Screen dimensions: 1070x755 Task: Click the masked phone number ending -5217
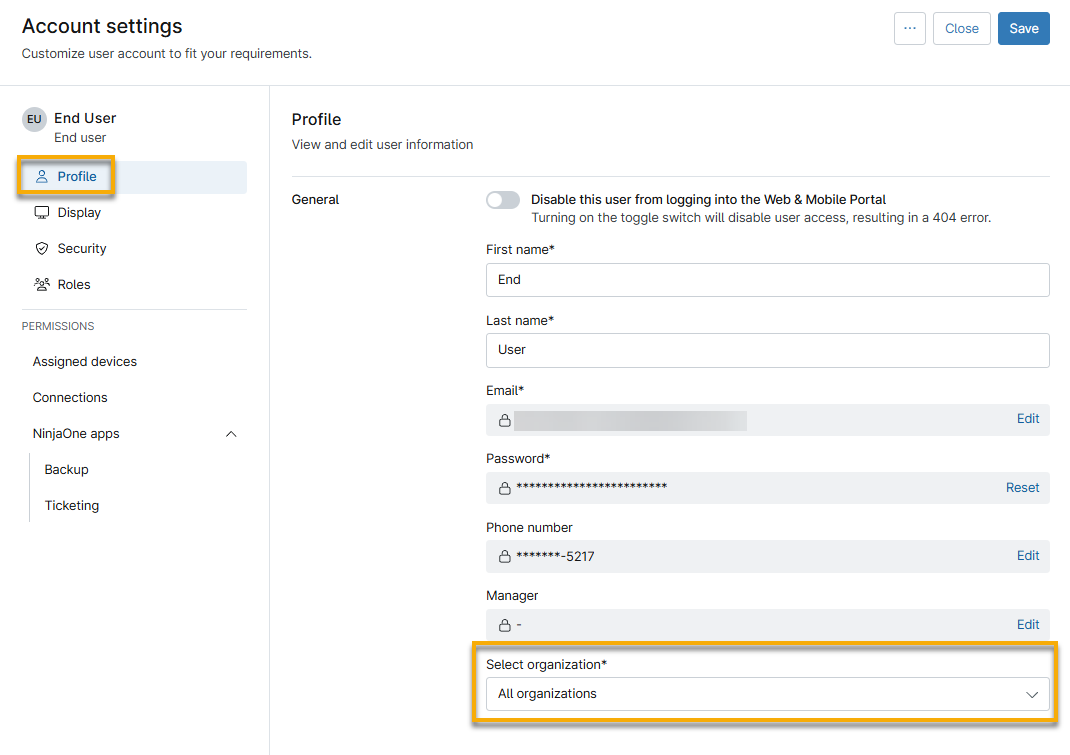pos(555,556)
